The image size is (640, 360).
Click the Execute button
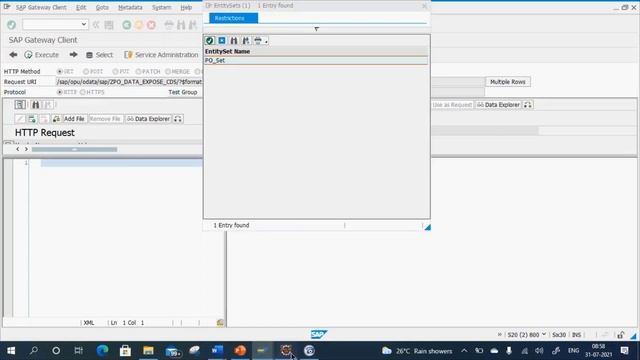(42, 55)
